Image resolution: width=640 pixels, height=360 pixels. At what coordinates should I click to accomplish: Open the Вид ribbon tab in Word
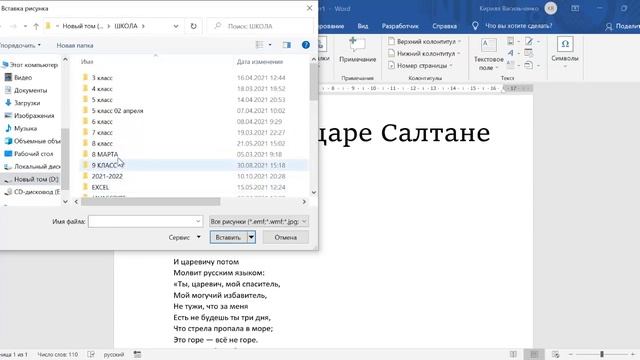click(363, 26)
